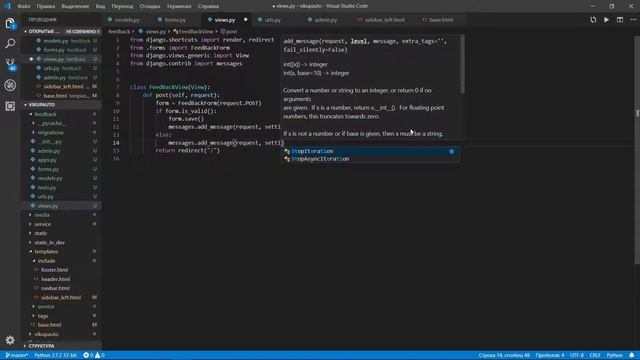640x360 pixels.
Task: Click FeedBackView in the breadcrumb
Action: [x=193, y=31]
